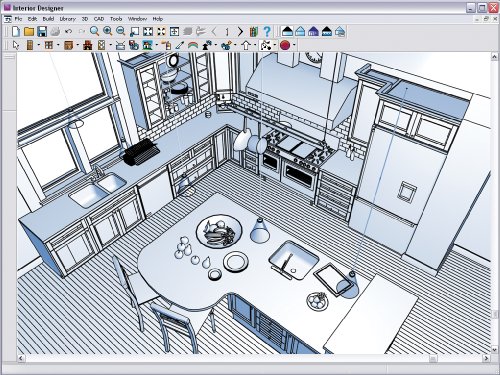Open the Help menu
The height and width of the screenshot is (375, 500).
(158, 19)
